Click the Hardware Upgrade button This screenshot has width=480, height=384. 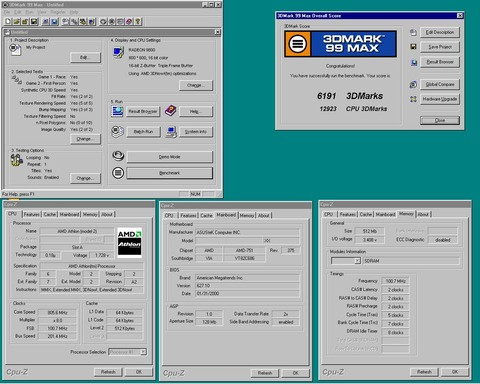[x=440, y=99]
